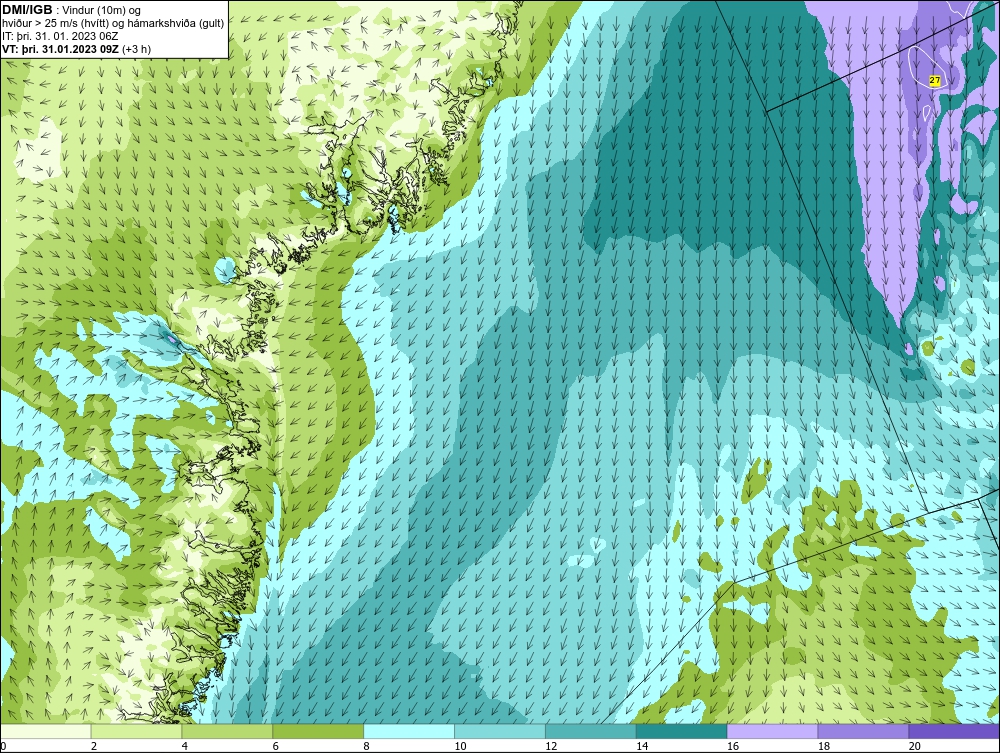Click the scale label '20'
Image resolution: width=1000 pixels, height=753 pixels.
tap(915, 746)
